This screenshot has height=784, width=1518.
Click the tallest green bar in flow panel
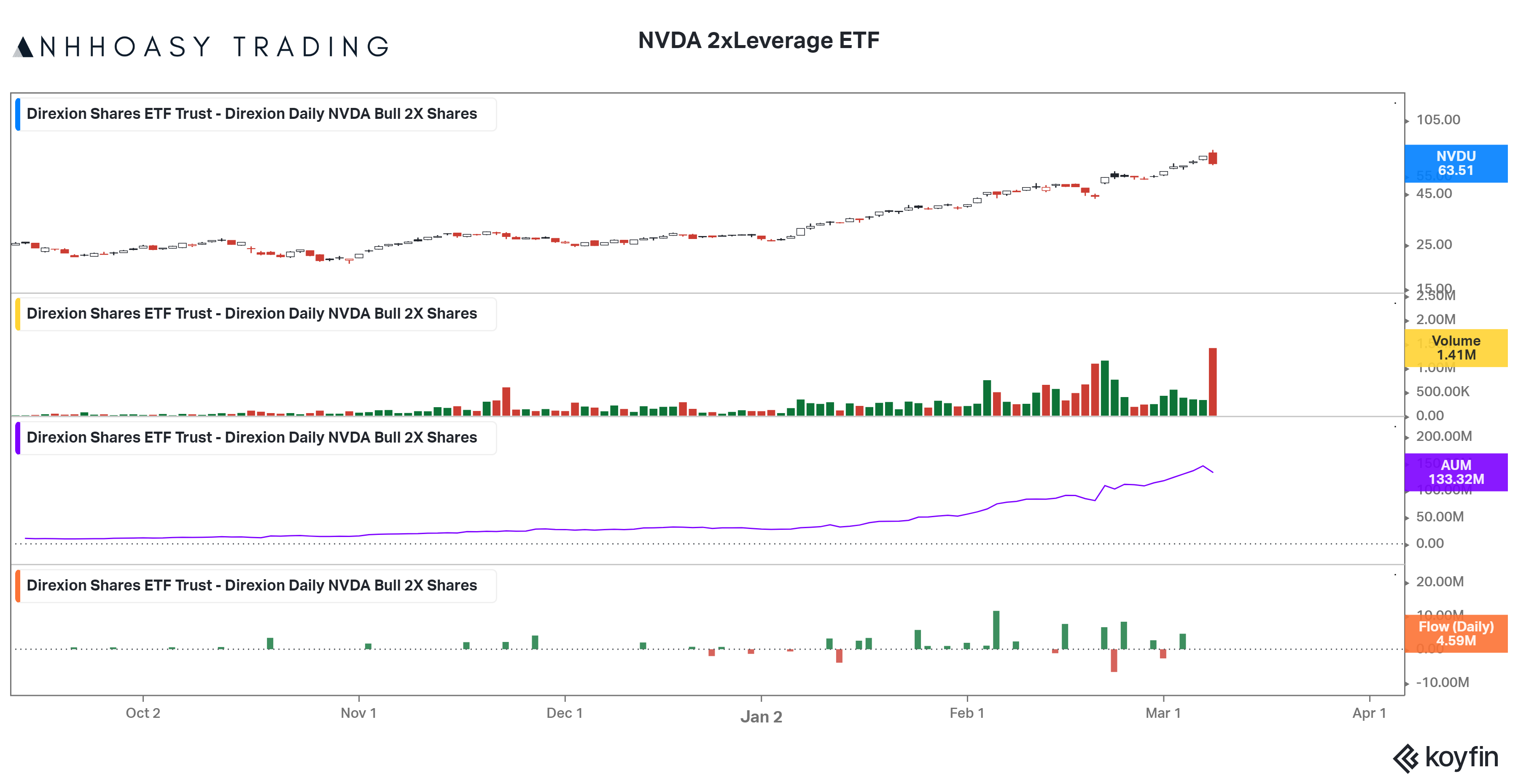(996, 630)
